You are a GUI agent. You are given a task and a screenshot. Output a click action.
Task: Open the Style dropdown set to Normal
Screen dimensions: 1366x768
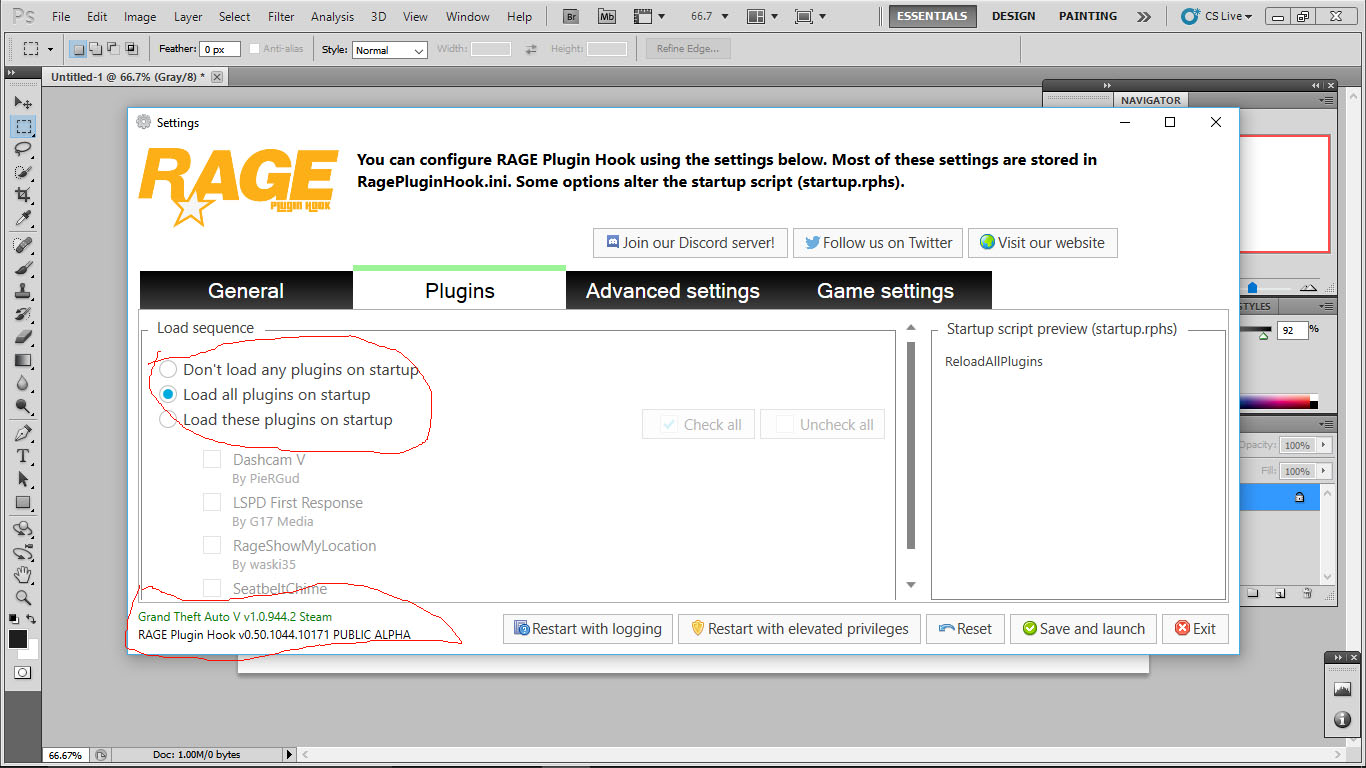point(390,50)
